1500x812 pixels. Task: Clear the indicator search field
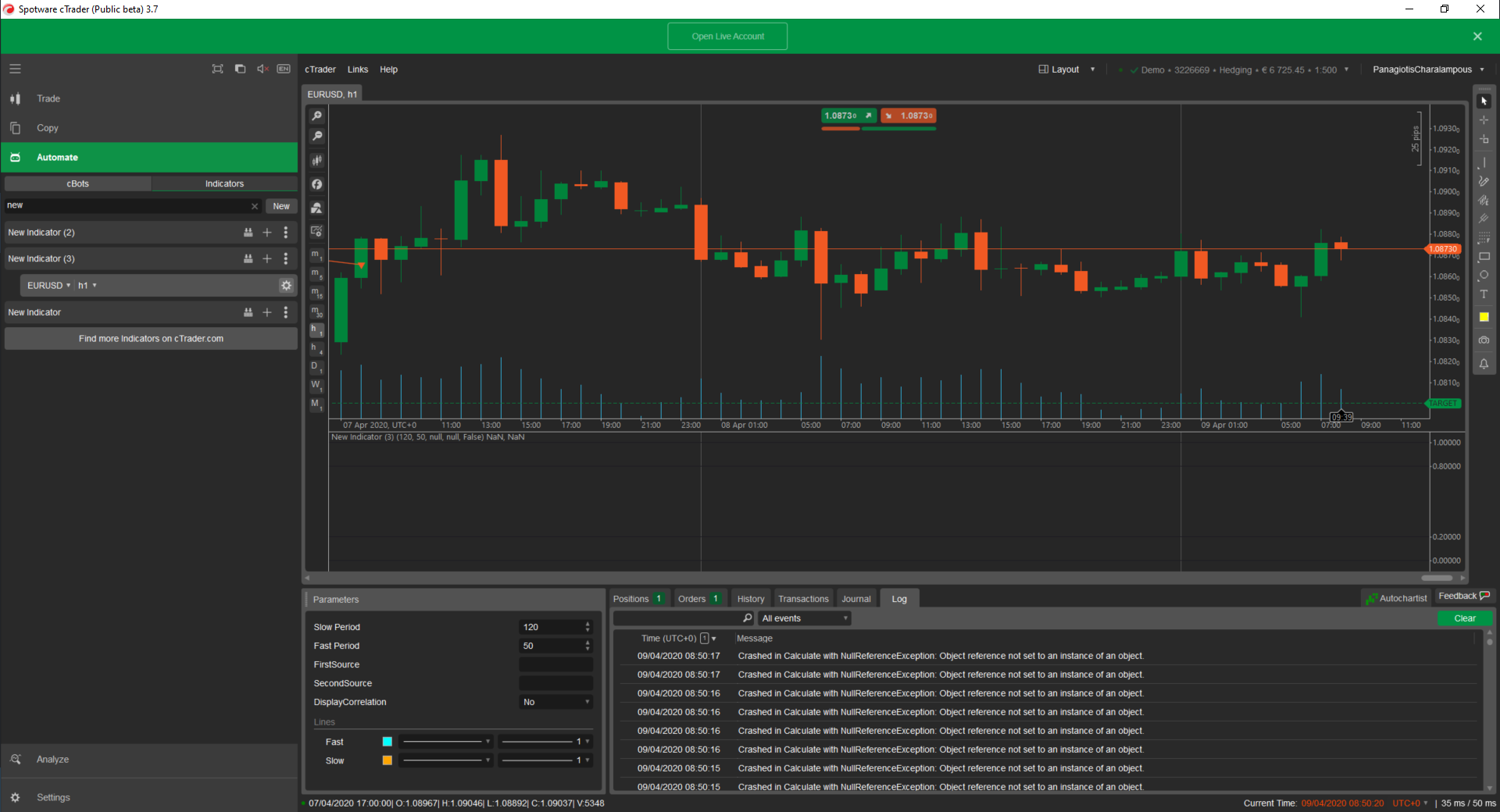pyautogui.click(x=255, y=206)
